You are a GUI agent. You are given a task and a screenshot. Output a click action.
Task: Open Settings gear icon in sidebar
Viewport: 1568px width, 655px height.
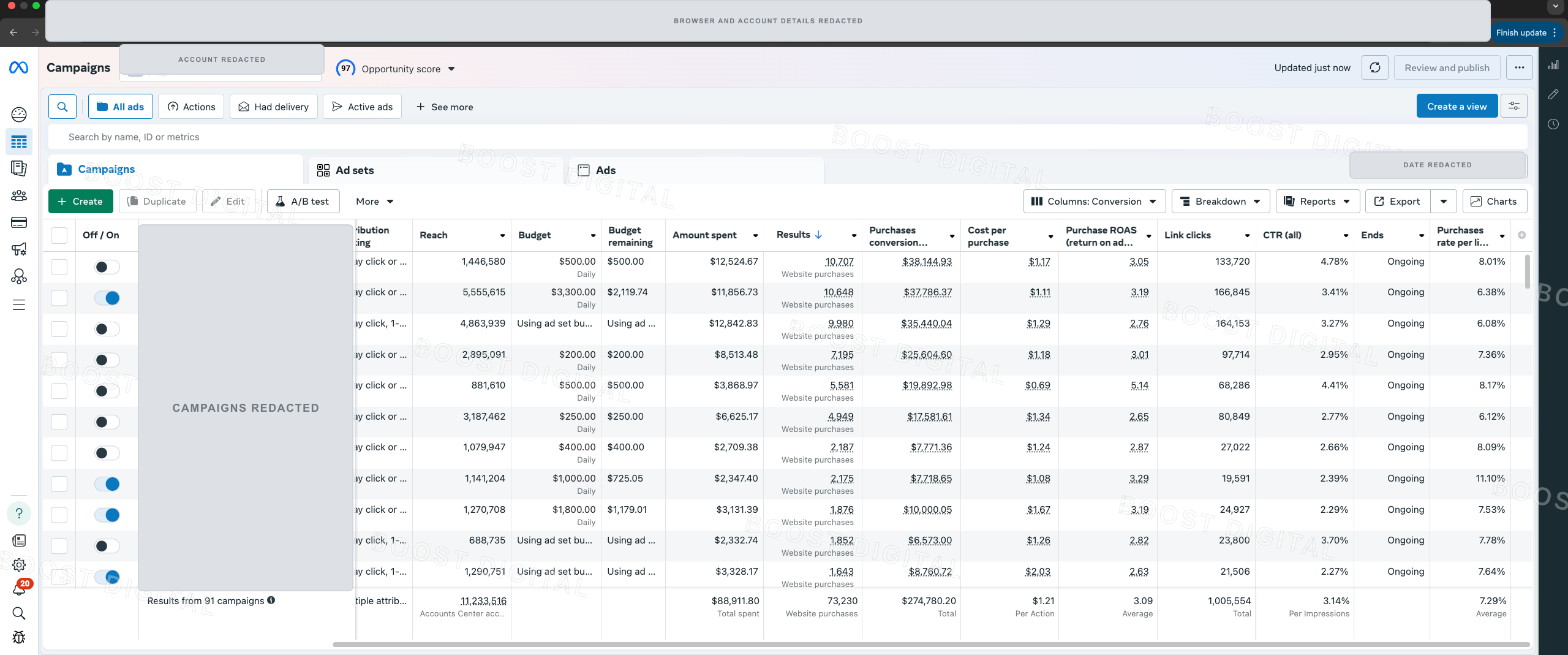tap(19, 565)
